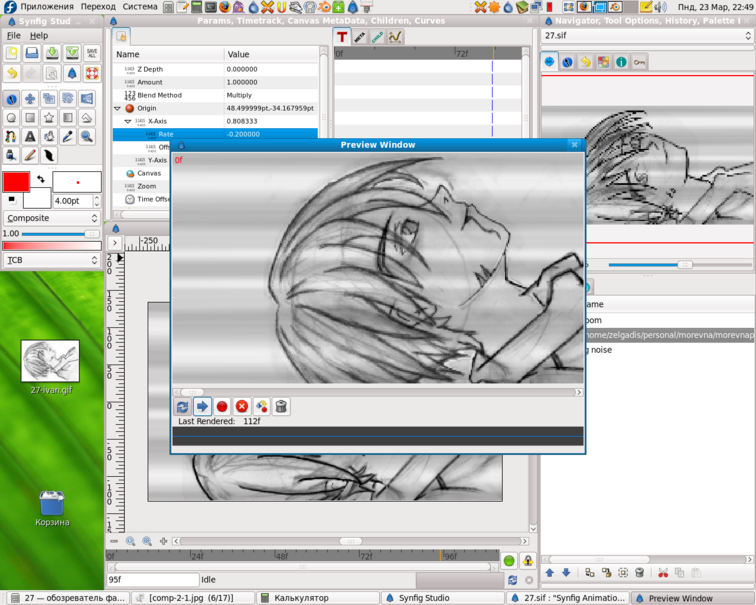The image size is (756, 605).
Task: Swap the fill and outline colors
Action: tap(41, 179)
